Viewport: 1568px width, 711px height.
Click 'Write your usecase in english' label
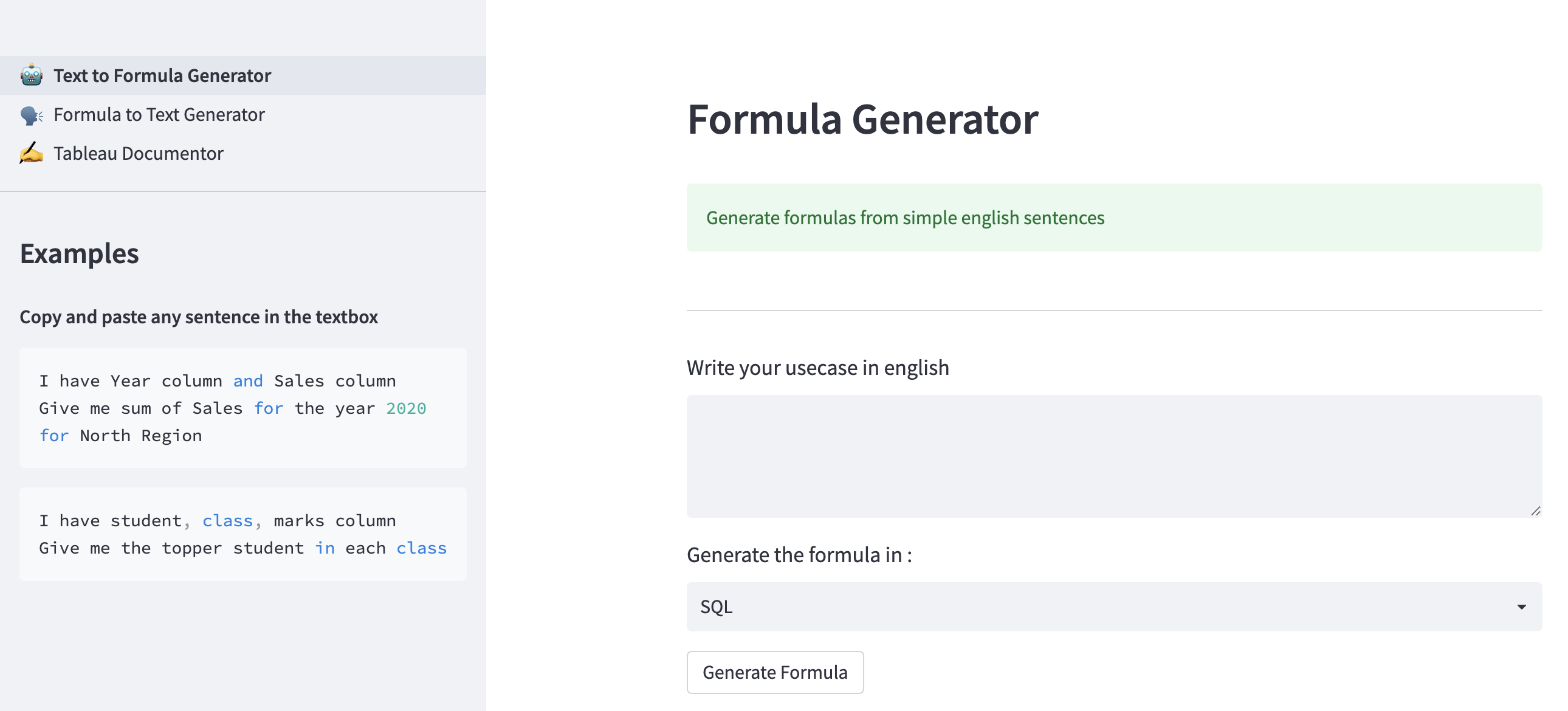pos(817,368)
